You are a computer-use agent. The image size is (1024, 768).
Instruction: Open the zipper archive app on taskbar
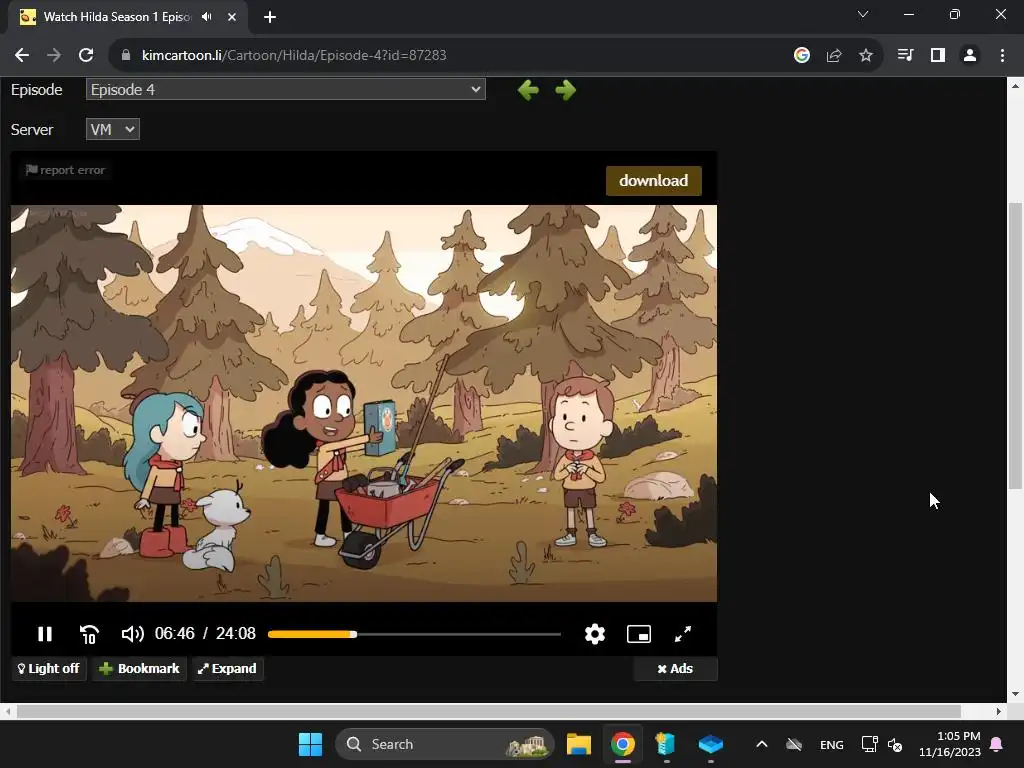[665, 744]
